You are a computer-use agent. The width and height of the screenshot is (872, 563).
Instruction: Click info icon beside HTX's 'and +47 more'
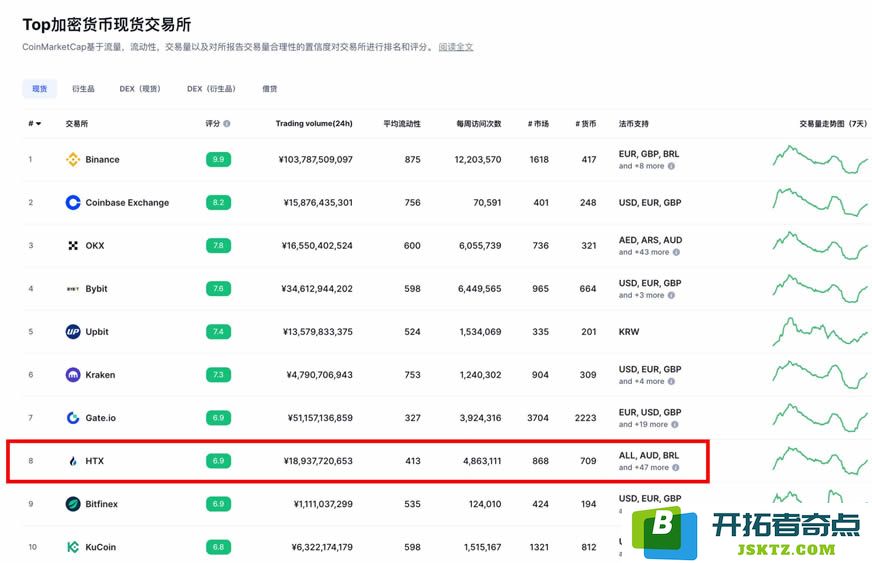pyautogui.click(x=676, y=467)
